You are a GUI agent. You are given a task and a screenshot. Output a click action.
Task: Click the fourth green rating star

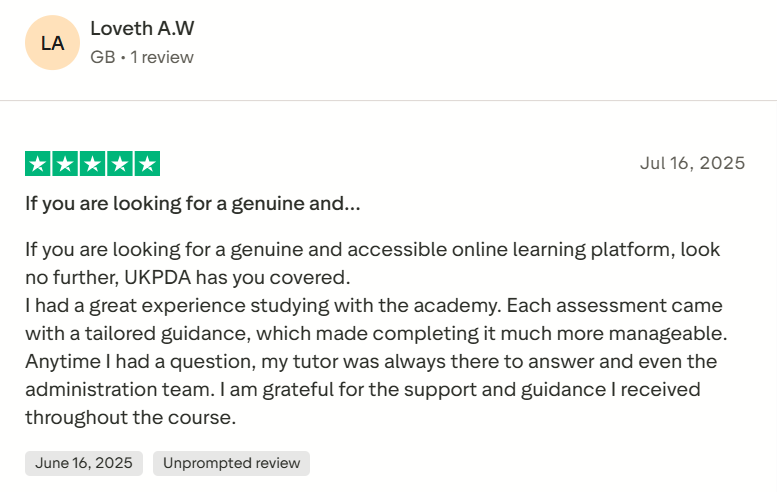pos(119,164)
